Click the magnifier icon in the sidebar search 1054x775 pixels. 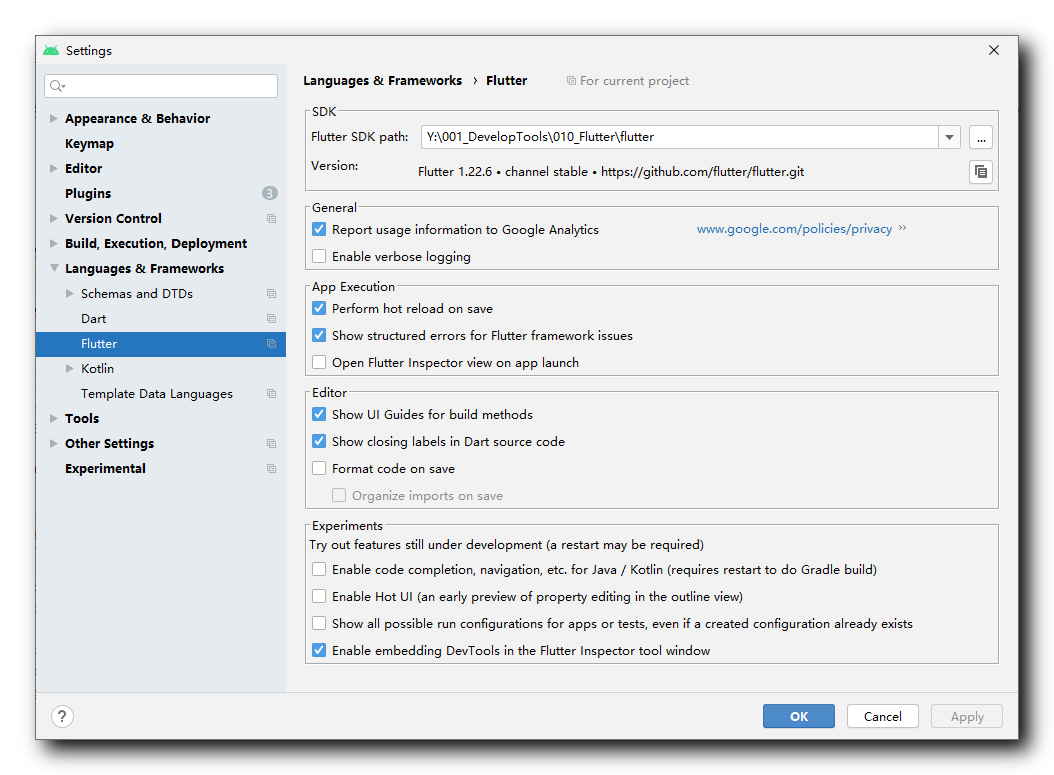click(55, 86)
